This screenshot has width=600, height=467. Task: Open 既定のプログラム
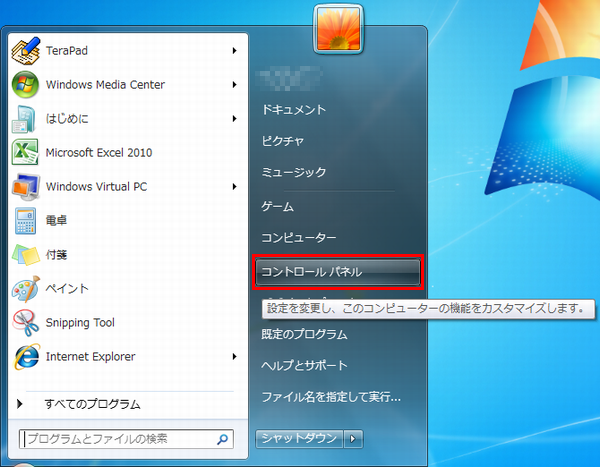click(304, 334)
